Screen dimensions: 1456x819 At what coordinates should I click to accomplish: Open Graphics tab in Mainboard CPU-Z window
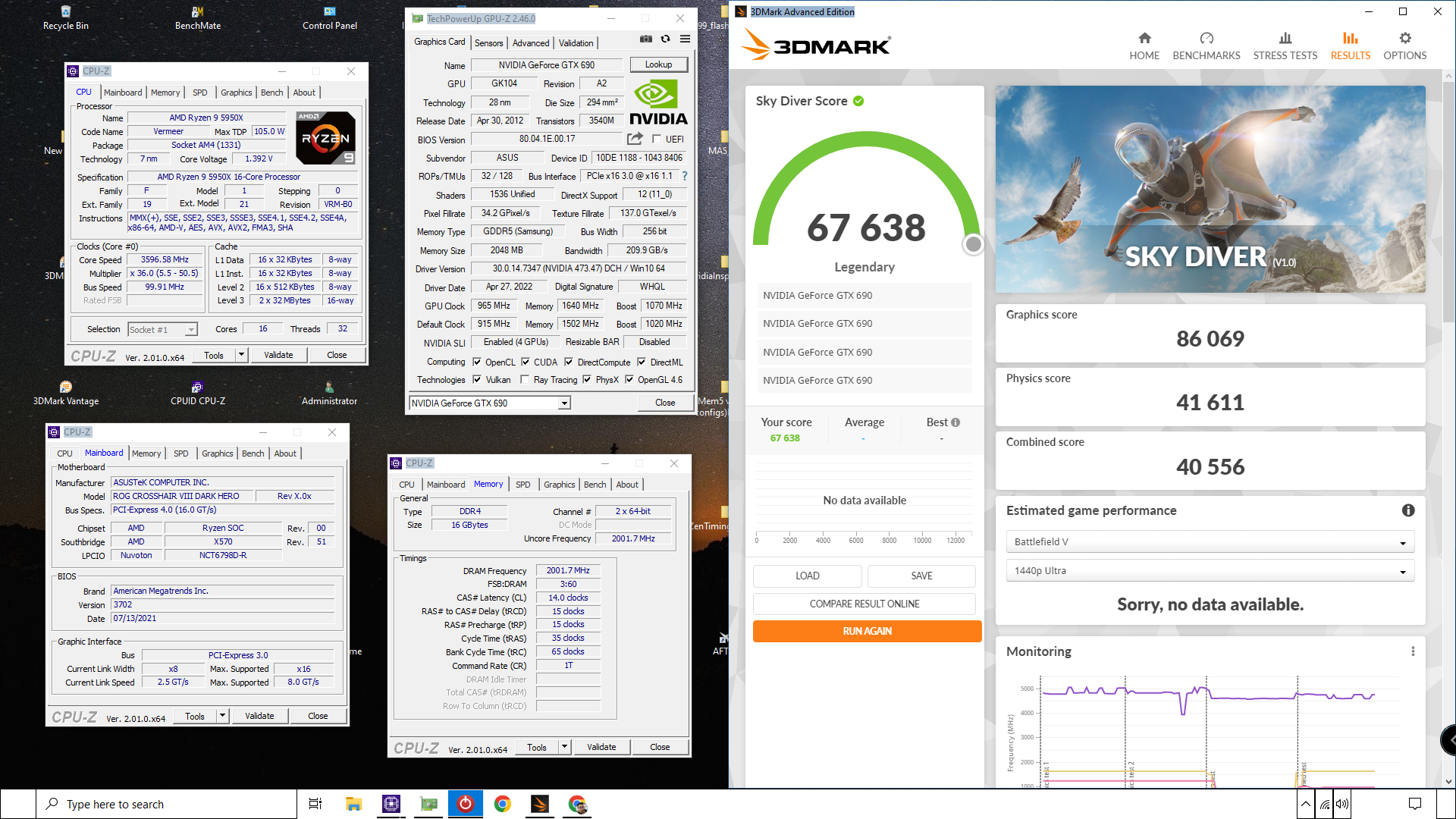click(x=218, y=453)
